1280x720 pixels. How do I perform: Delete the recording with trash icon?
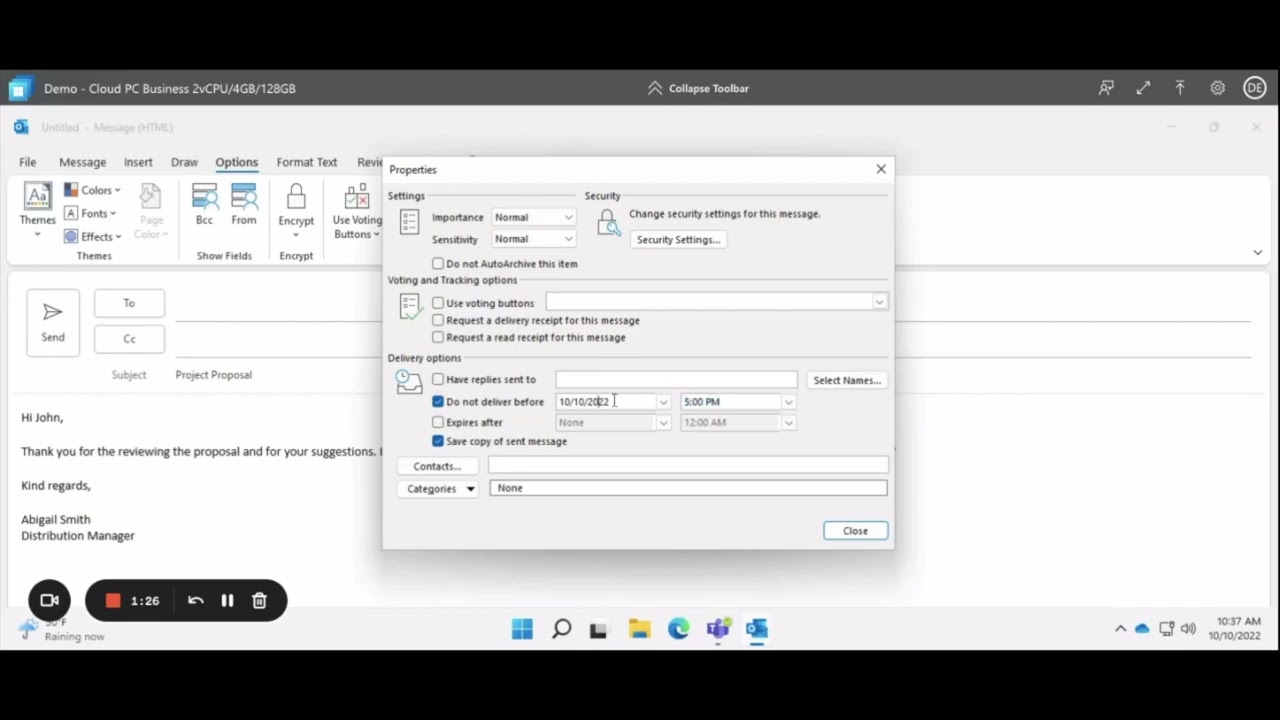(x=259, y=600)
